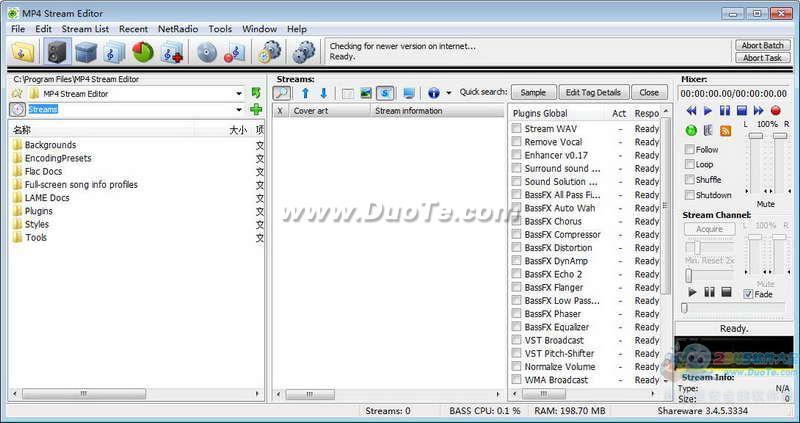The image size is (800, 423).
Task: Check the Normalize Volume plugin checkbox
Action: 516,366
